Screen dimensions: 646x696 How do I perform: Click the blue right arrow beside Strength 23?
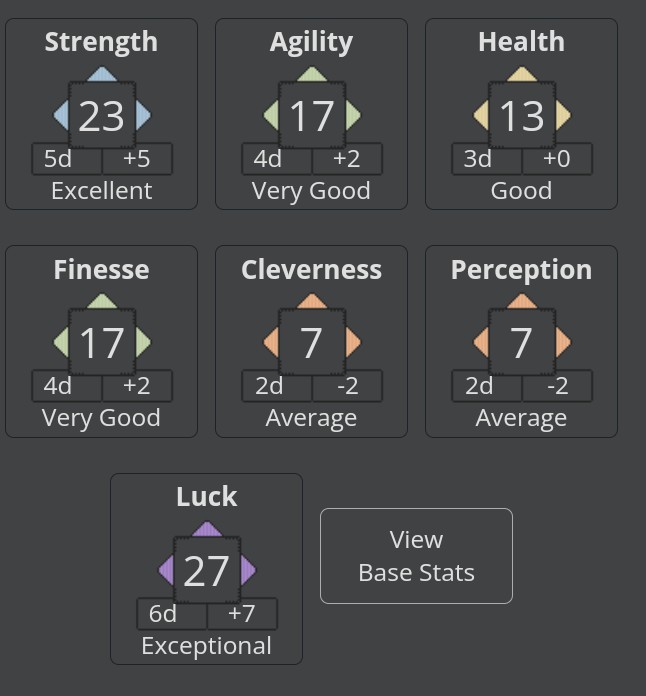pyautogui.click(x=143, y=115)
